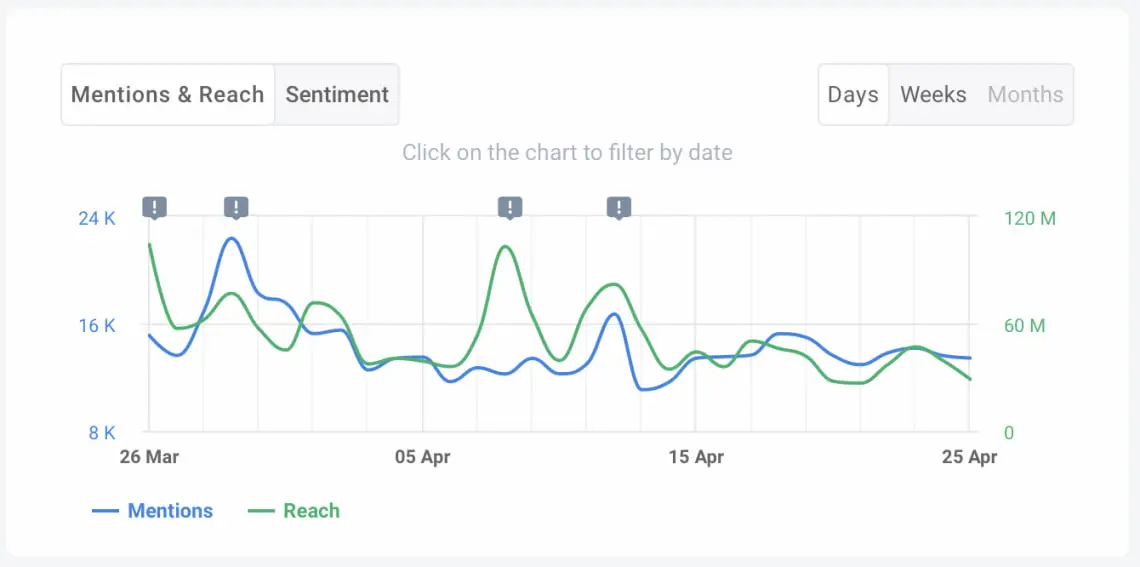Choose the Months grouping option
Image resolution: width=1140 pixels, height=567 pixels.
pyautogui.click(x=1025, y=95)
